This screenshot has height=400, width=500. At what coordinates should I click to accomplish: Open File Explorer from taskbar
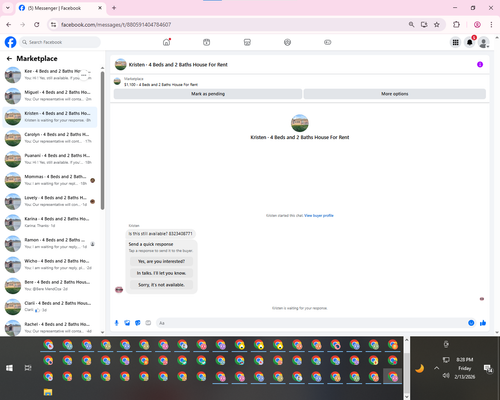point(48,392)
